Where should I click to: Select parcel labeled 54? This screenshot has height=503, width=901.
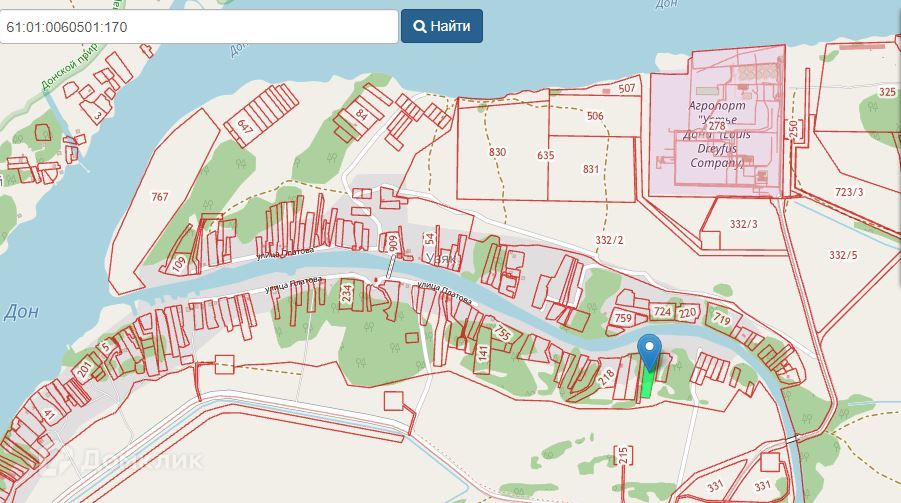click(429, 239)
